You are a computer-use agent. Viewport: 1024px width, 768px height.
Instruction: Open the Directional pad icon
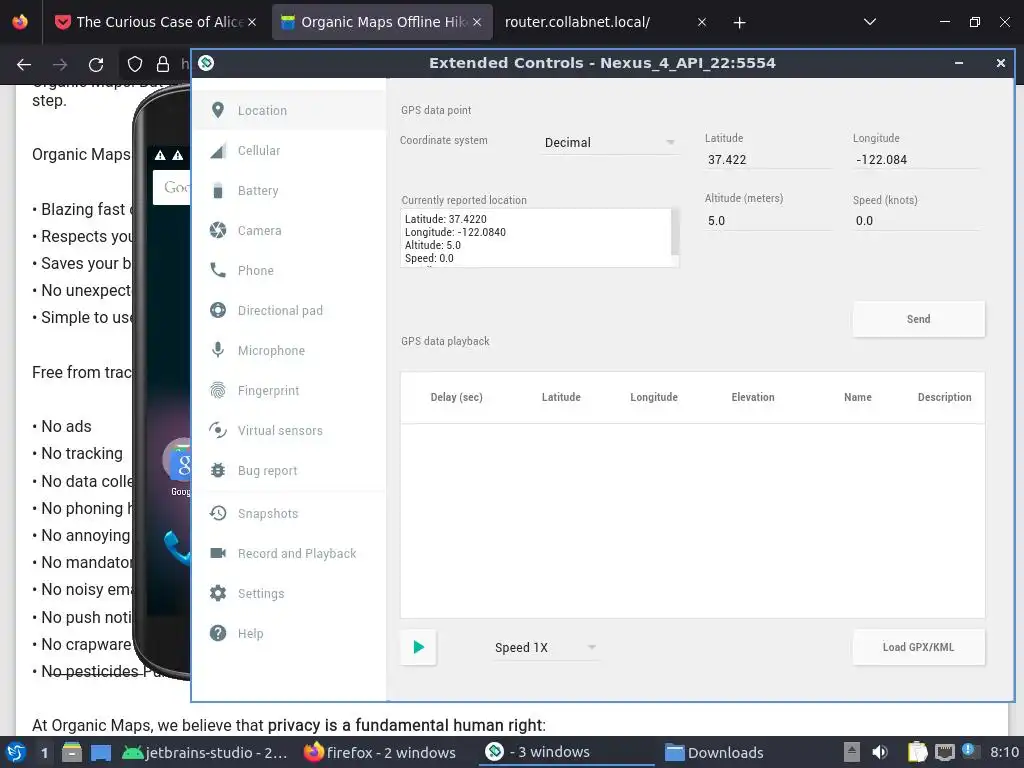click(218, 310)
